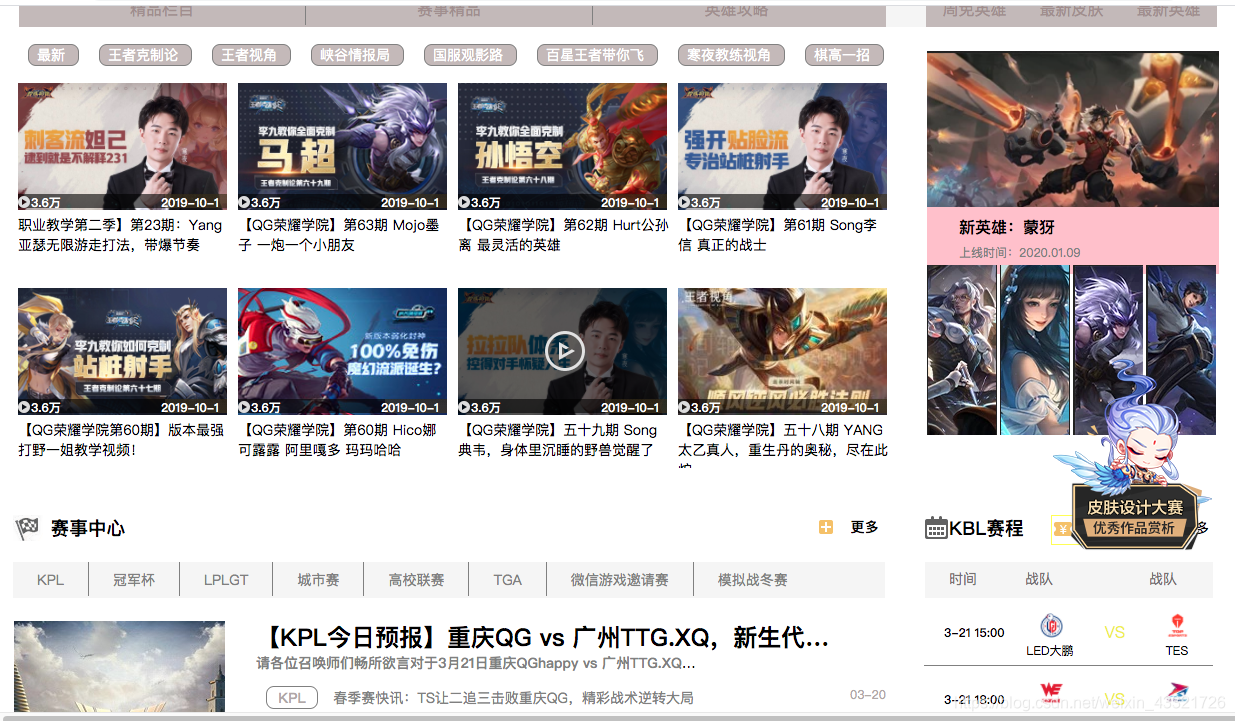Switch to the 冠军杯 tab
1235x721 pixels.
[x=134, y=579]
